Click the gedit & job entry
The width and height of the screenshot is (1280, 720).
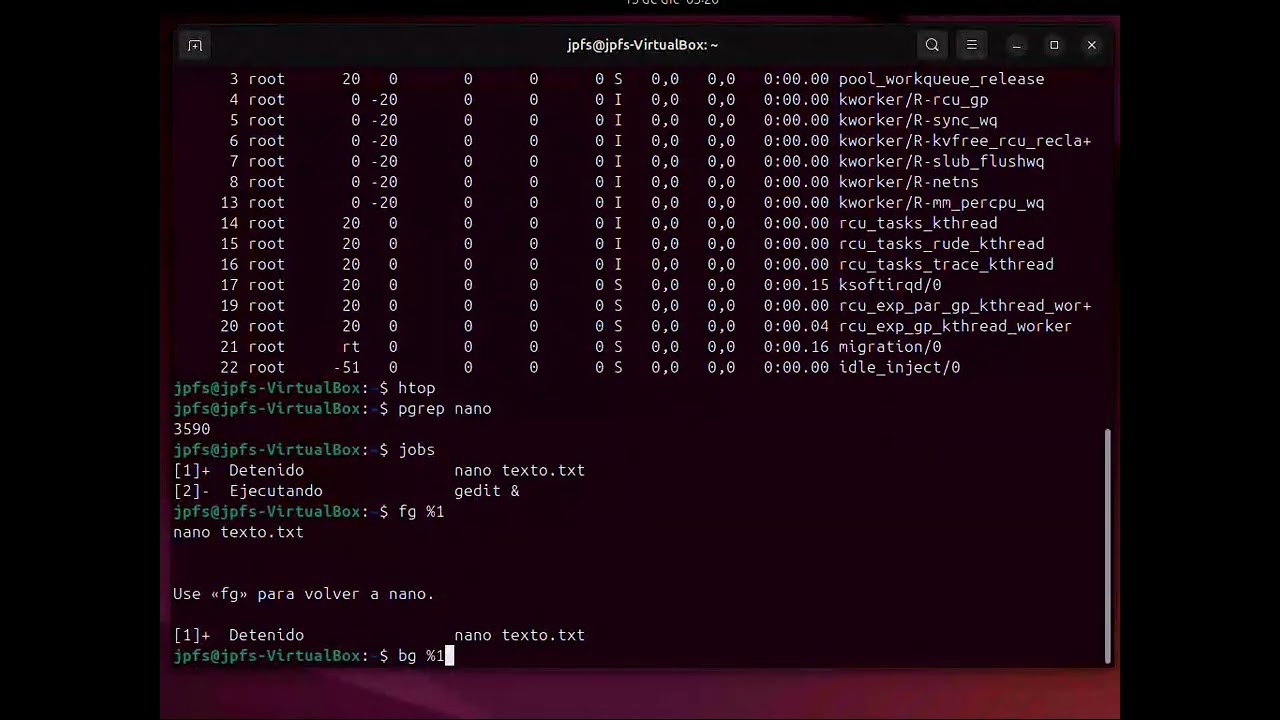tap(487, 491)
